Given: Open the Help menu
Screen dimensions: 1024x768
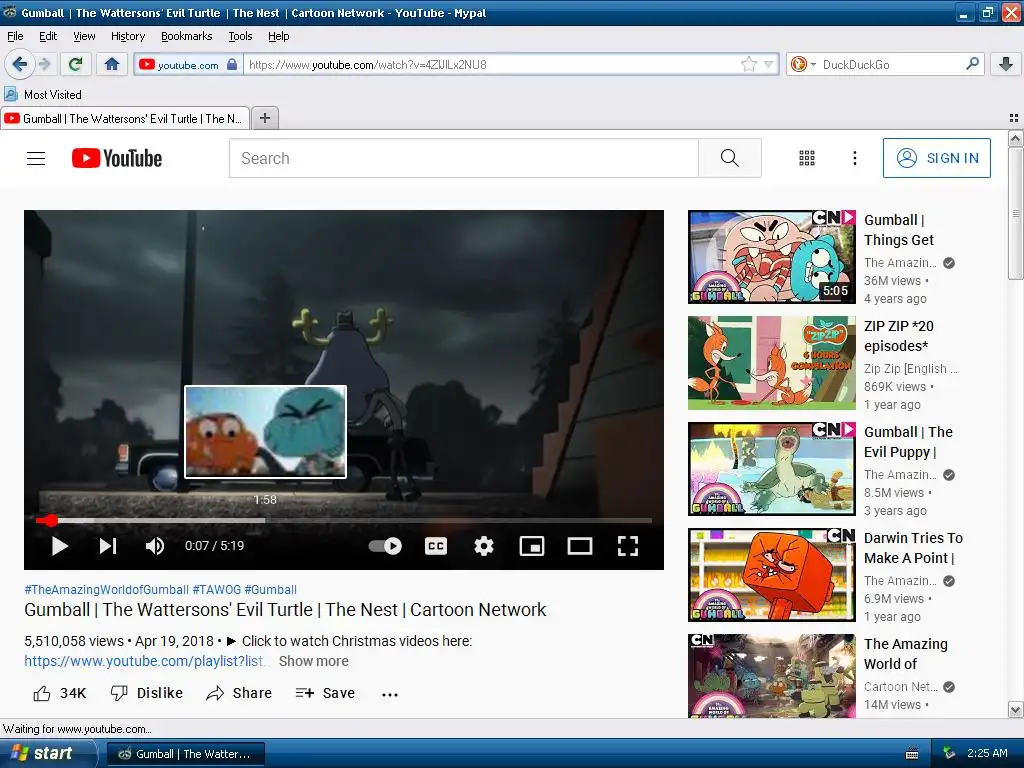Looking at the screenshot, I should (279, 36).
